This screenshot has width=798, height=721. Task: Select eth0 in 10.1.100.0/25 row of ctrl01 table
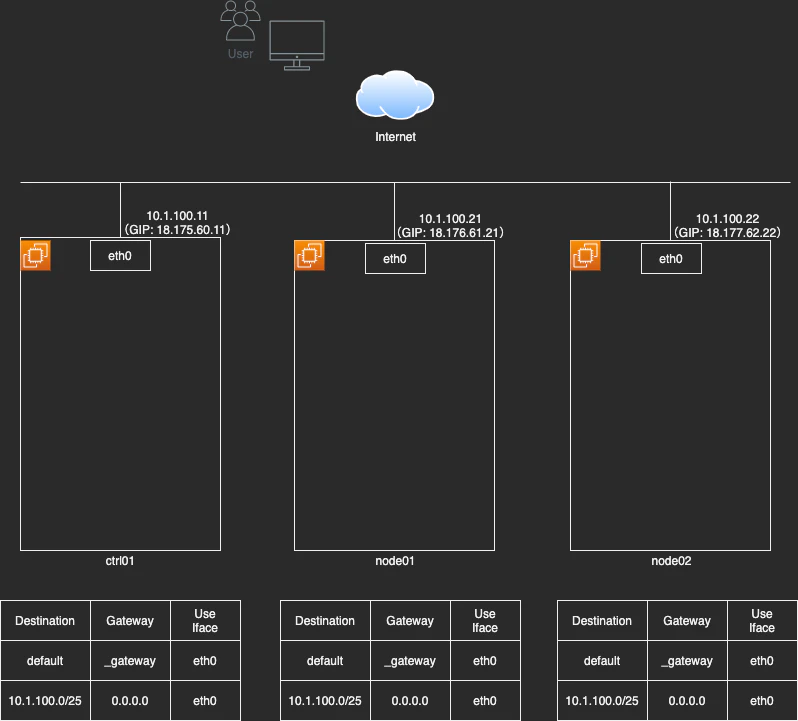click(x=206, y=701)
